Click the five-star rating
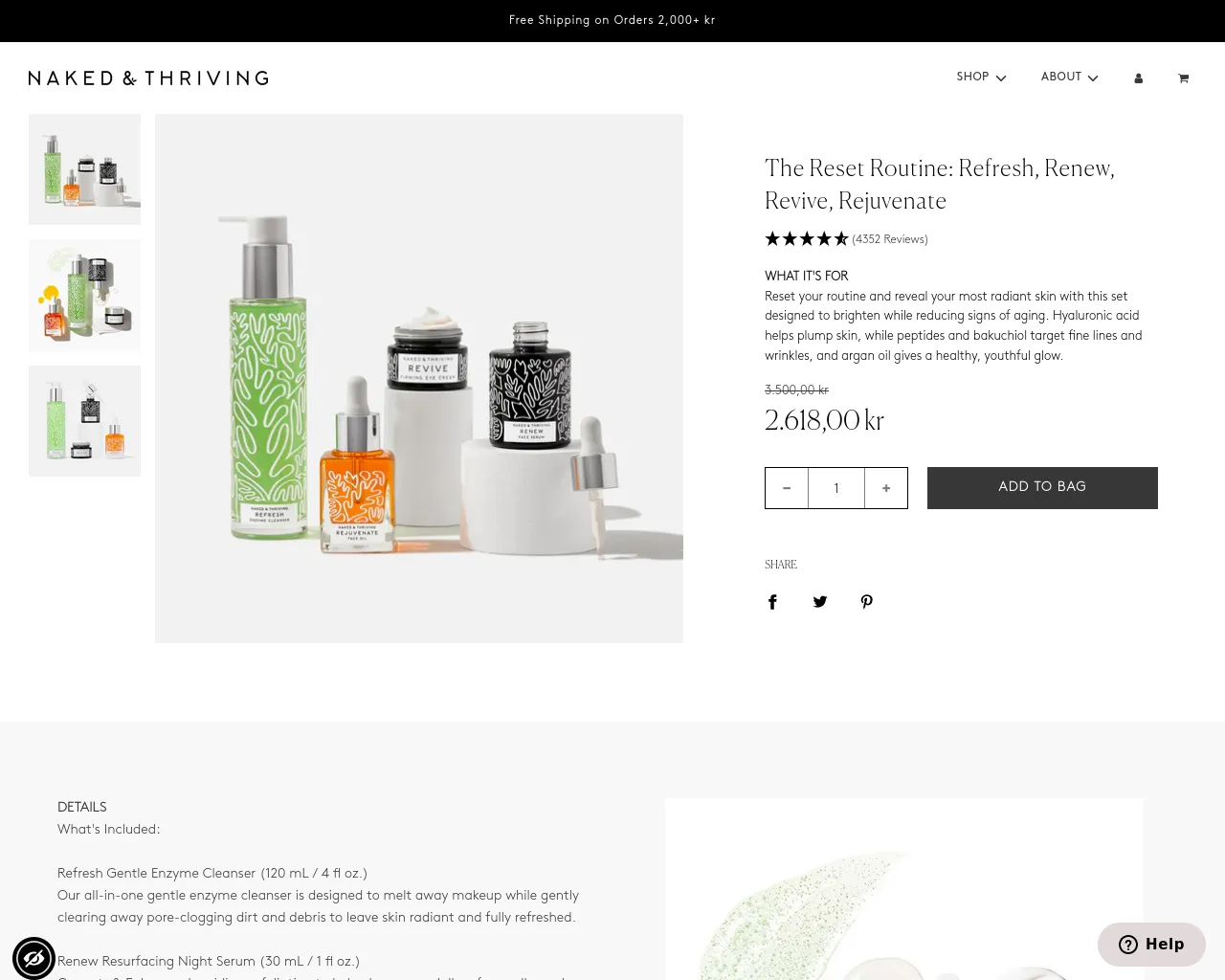Viewport: 1225px width, 980px height. [x=807, y=239]
